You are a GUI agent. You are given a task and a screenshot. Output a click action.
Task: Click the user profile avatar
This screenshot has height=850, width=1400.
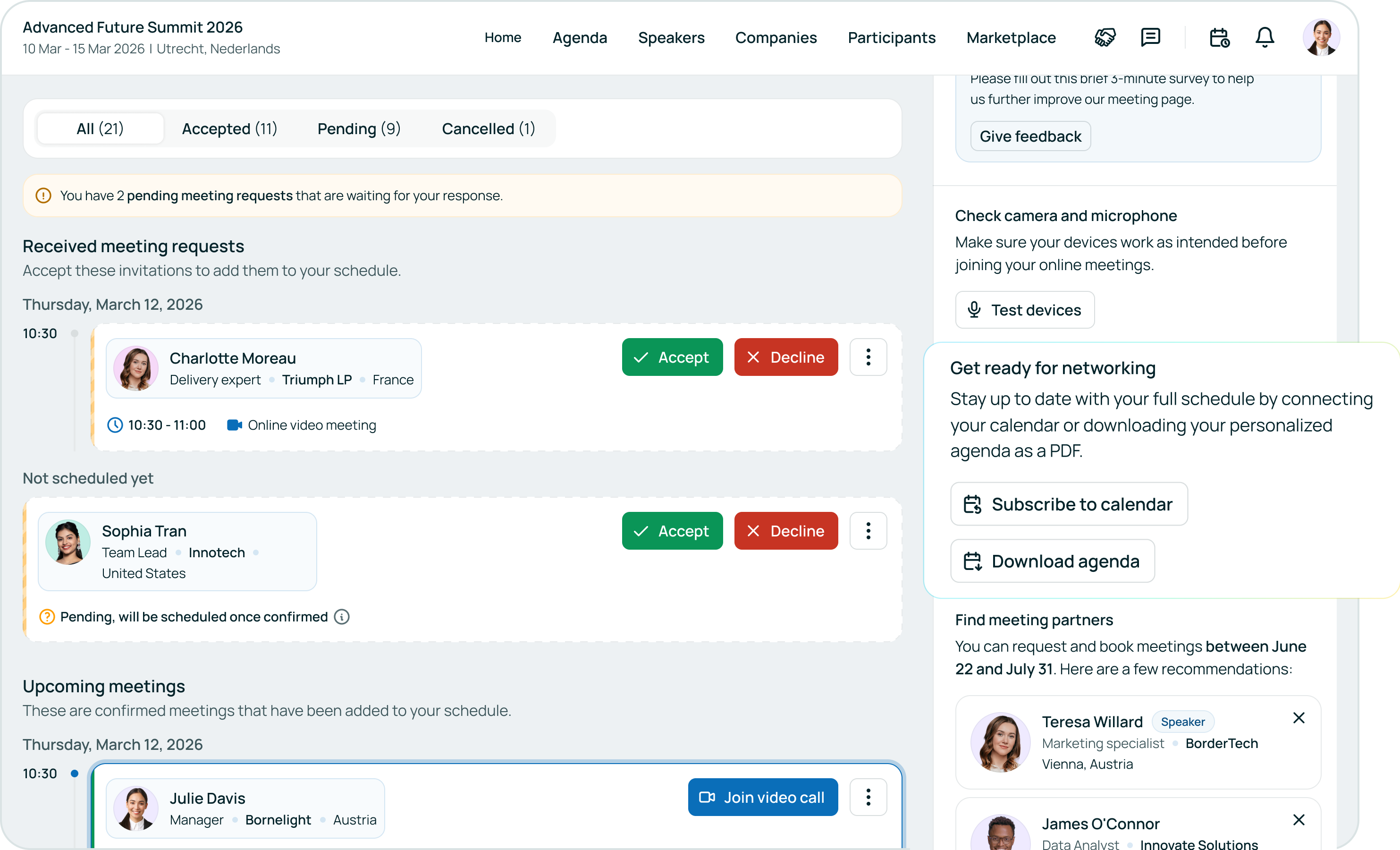pos(1320,37)
